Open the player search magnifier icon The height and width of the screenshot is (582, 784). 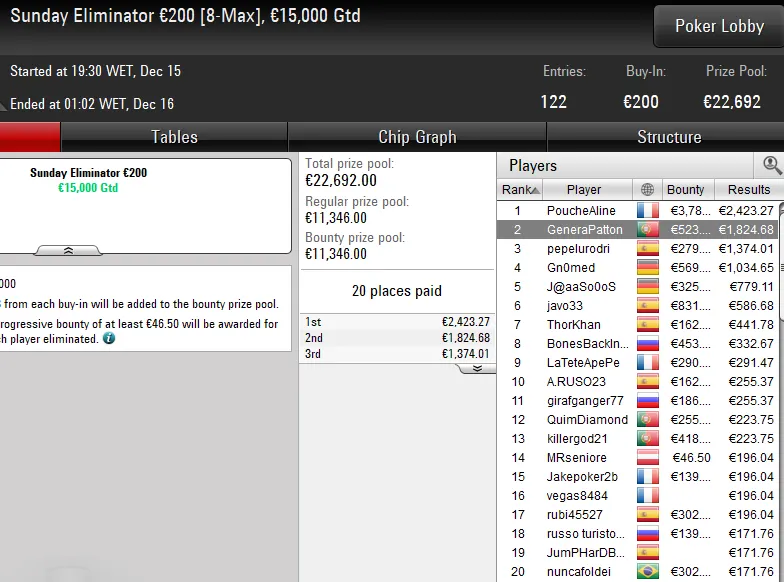point(772,165)
